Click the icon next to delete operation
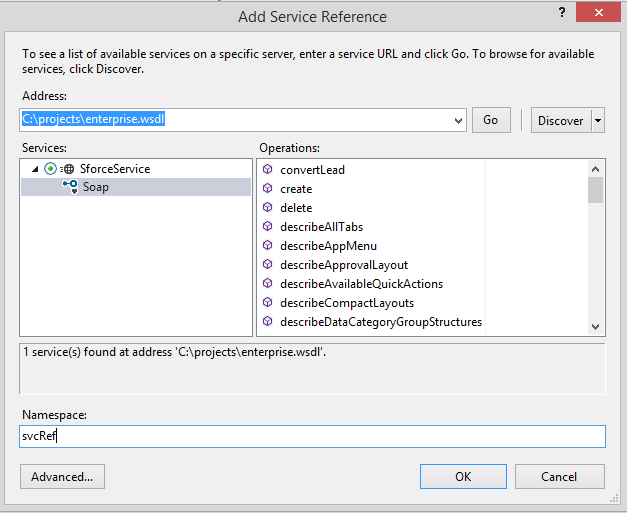627x513 pixels. (x=267, y=208)
